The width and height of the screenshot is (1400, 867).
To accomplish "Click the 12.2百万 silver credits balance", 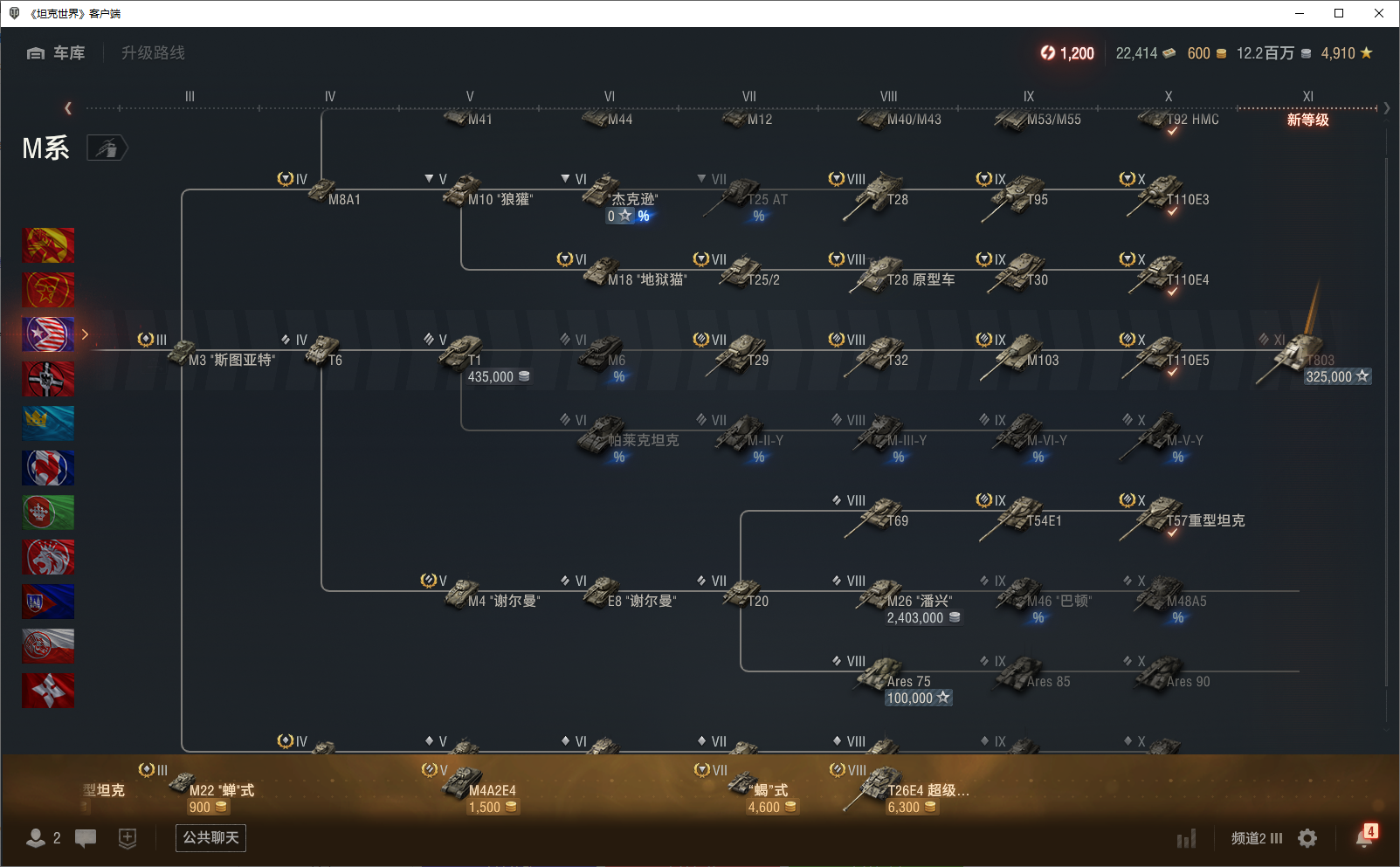I will tap(1274, 53).
